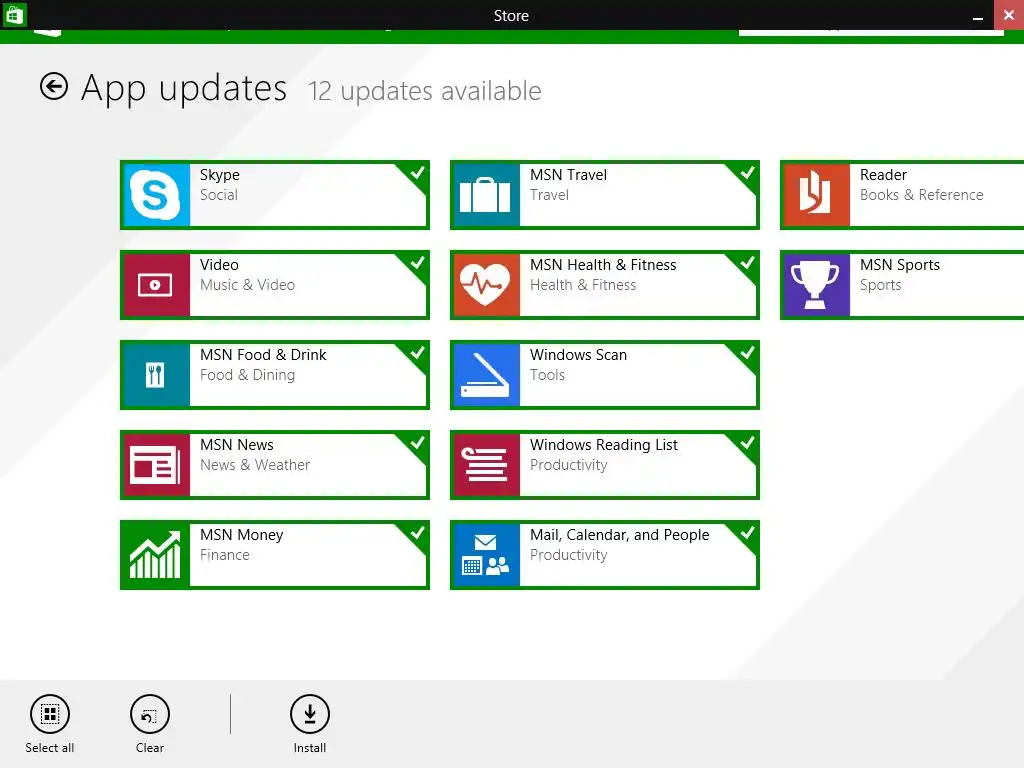Minimize the Store window
The image size is (1024, 768).
coord(978,17)
